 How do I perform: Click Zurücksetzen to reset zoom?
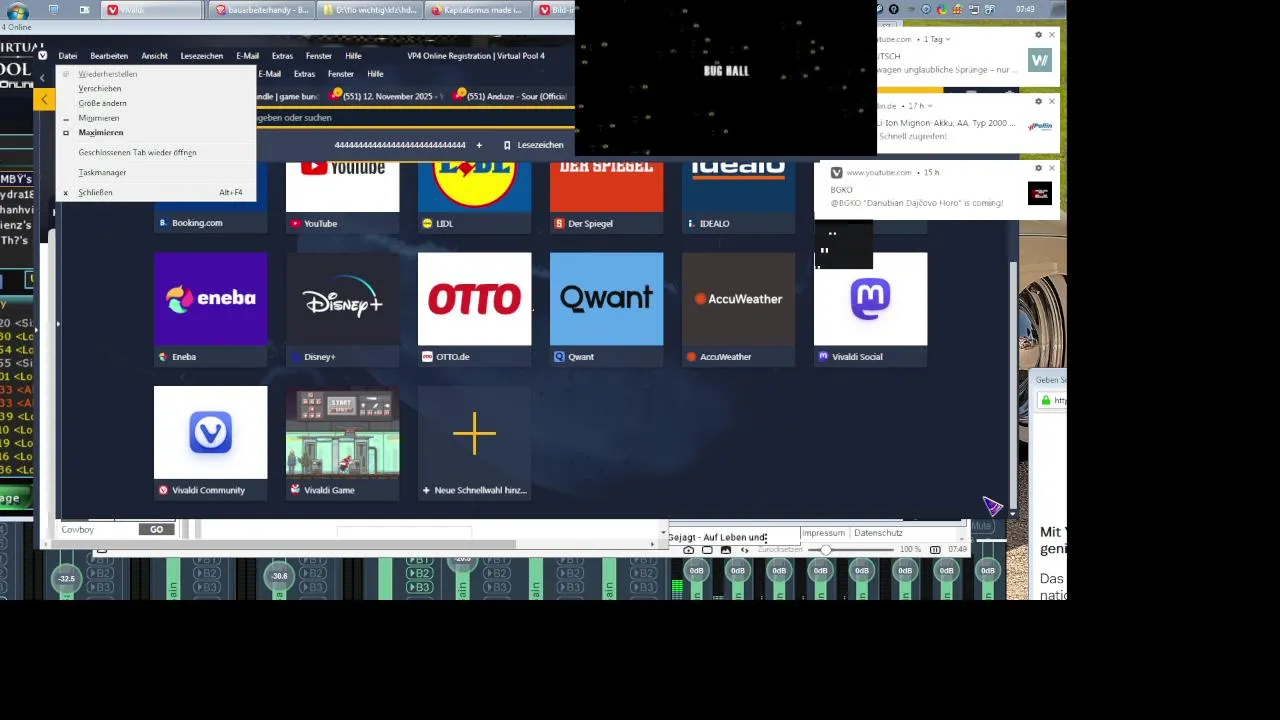click(x=780, y=550)
